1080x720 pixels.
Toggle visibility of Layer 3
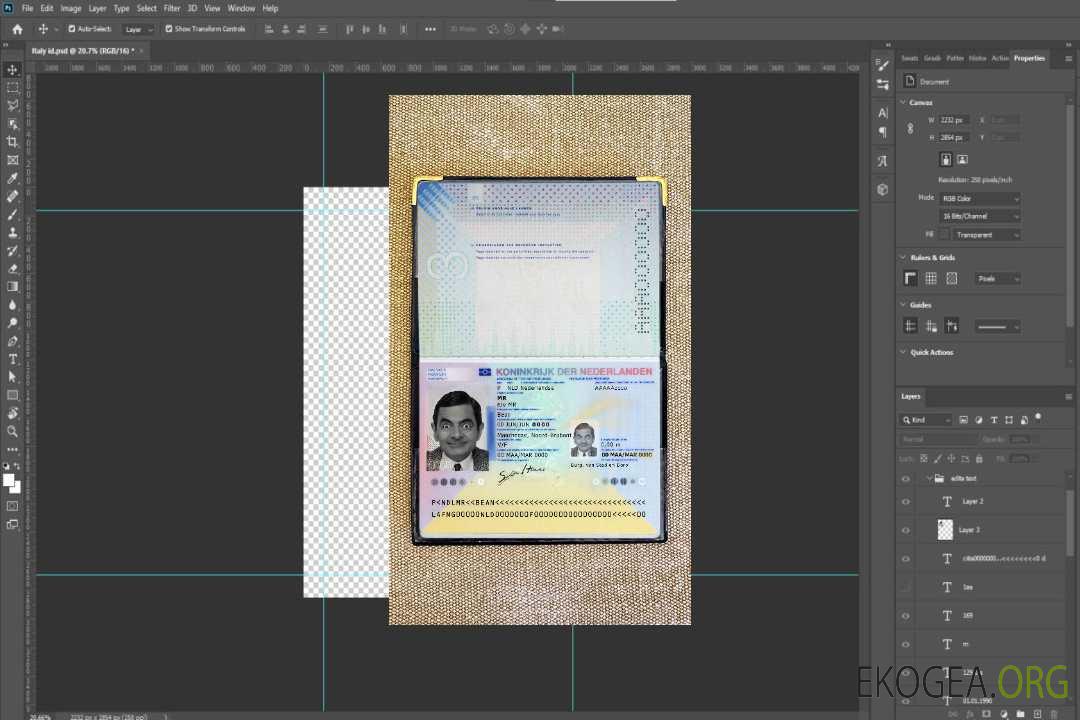pos(906,531)
